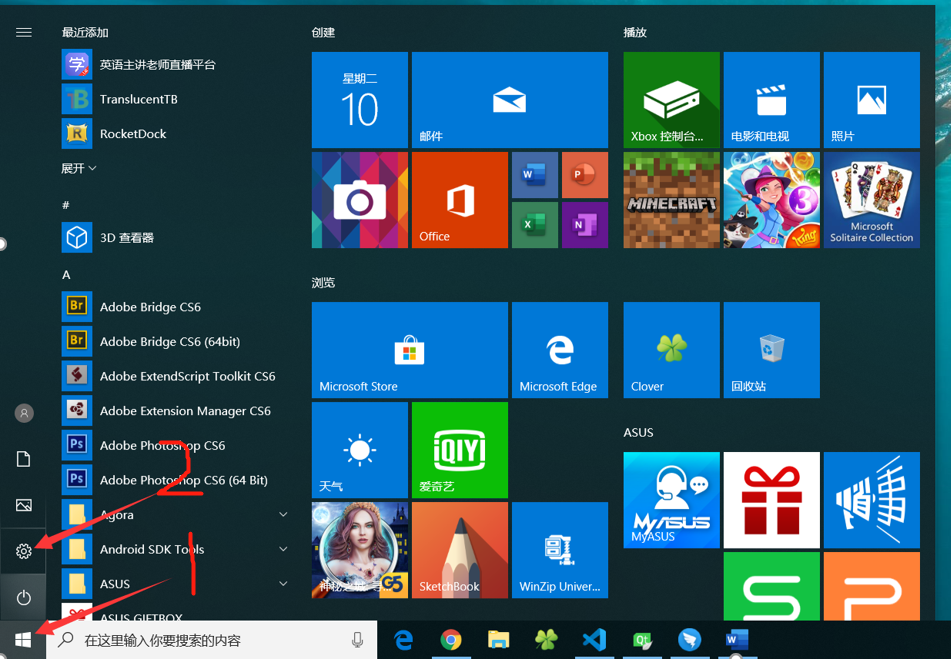Screen dimensions: 951x659
Task: Launch Adobe Photoshop CS6 (64 Bit)
Action: (x=175, y=480)
